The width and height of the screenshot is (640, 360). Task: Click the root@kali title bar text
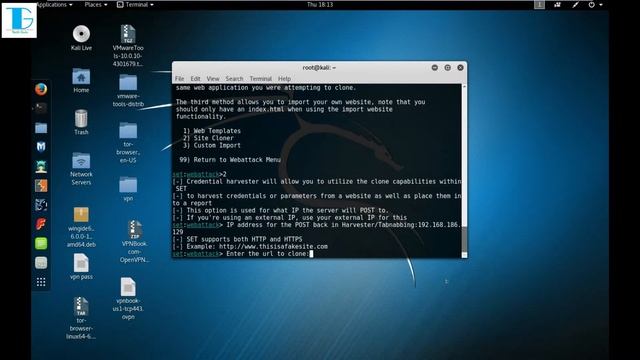(x=319, y=68)
